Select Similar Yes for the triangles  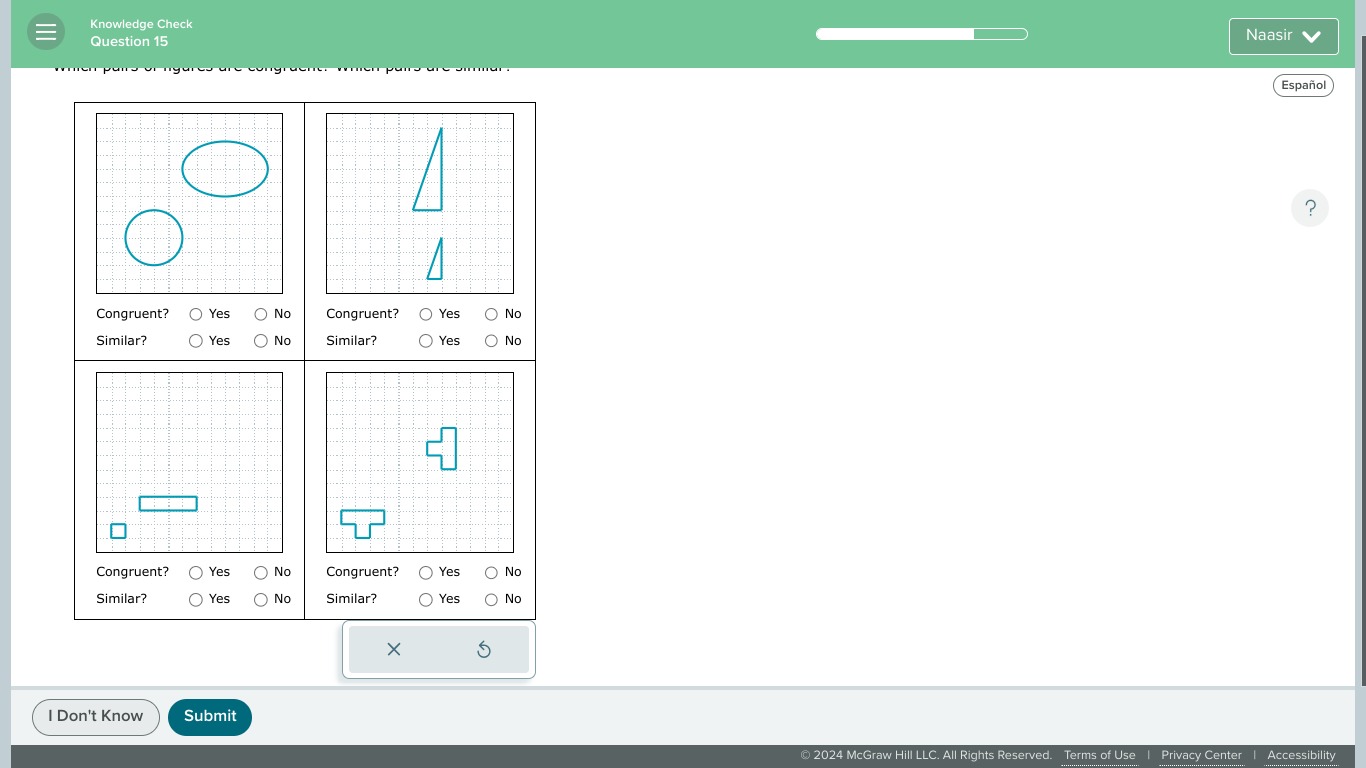coord(426,341)
